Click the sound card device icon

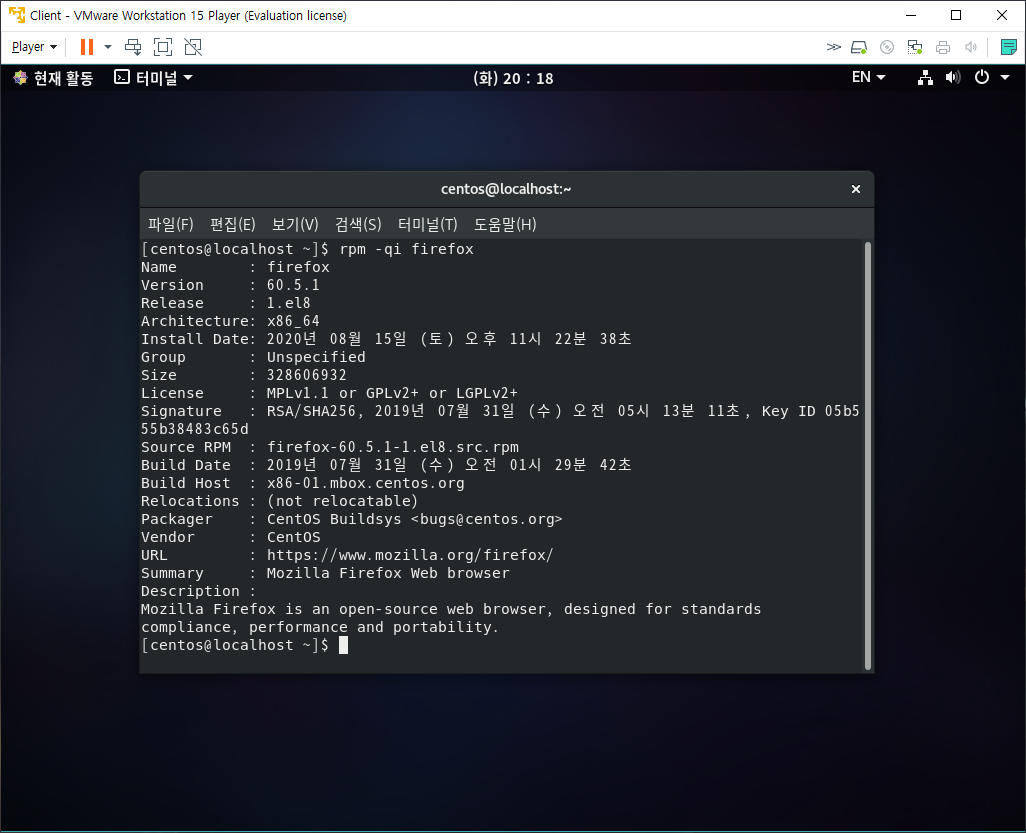click(971, 47)
